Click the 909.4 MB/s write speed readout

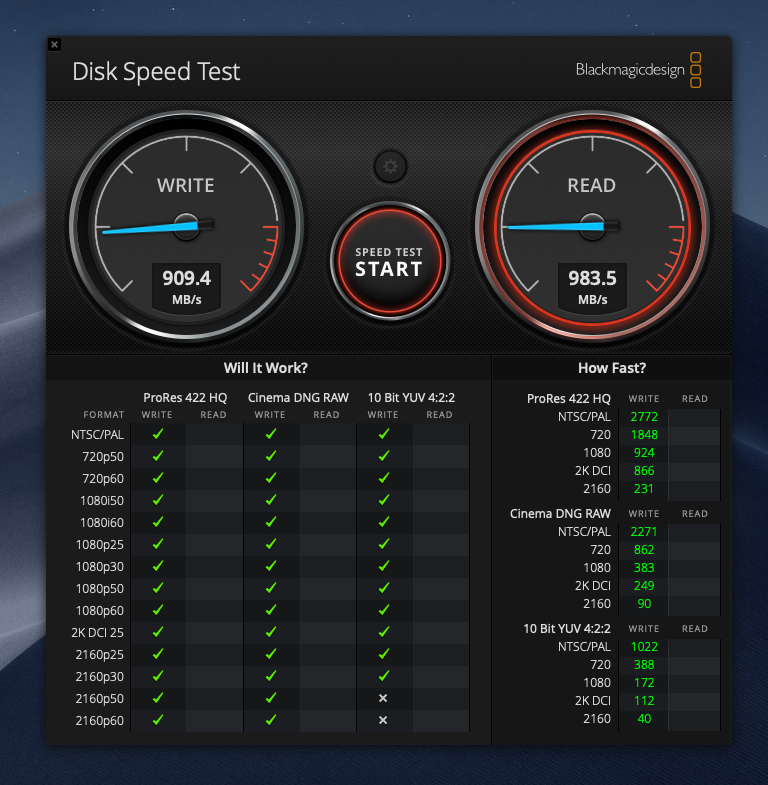coord(187,287)
